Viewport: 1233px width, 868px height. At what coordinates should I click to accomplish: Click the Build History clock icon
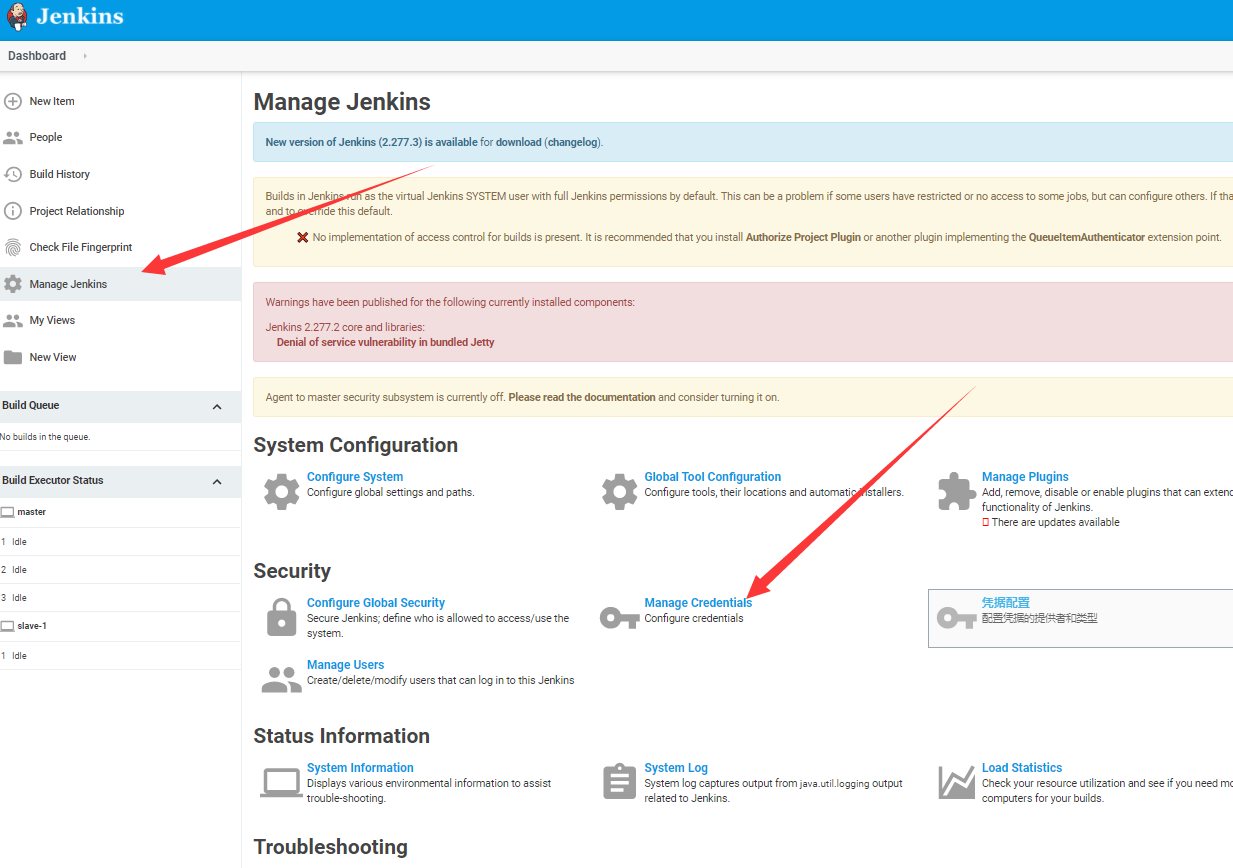click(13, 174)
